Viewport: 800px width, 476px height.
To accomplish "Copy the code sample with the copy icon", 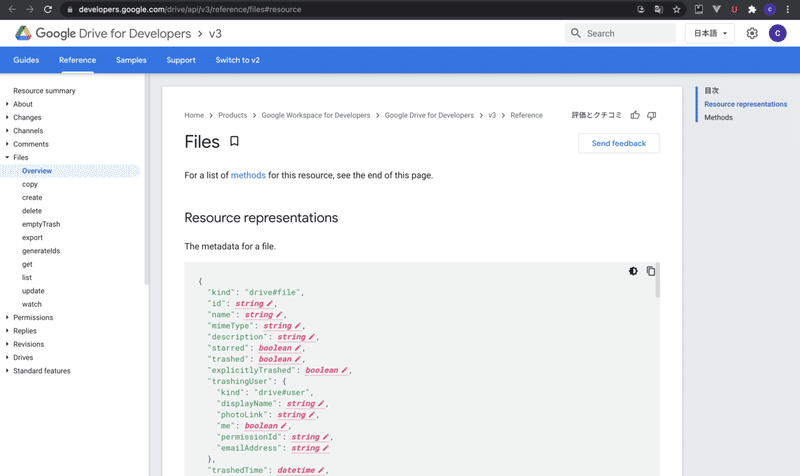I will [651, 271].
